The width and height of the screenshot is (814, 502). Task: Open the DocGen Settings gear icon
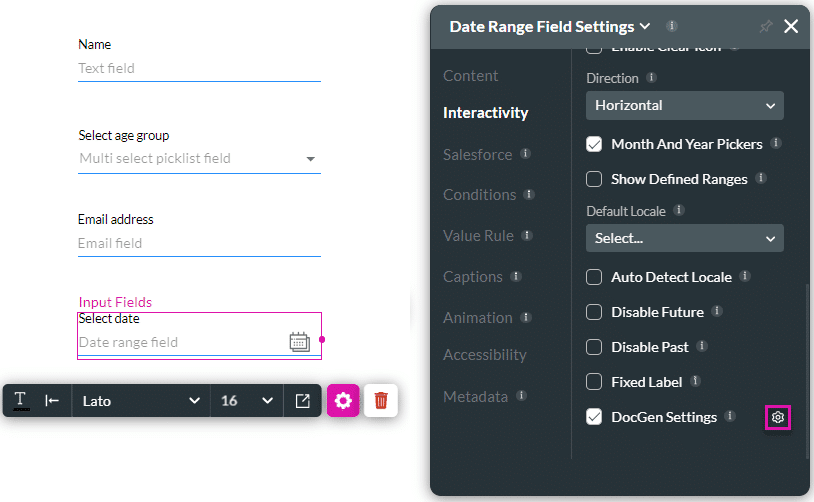point(778,417)
